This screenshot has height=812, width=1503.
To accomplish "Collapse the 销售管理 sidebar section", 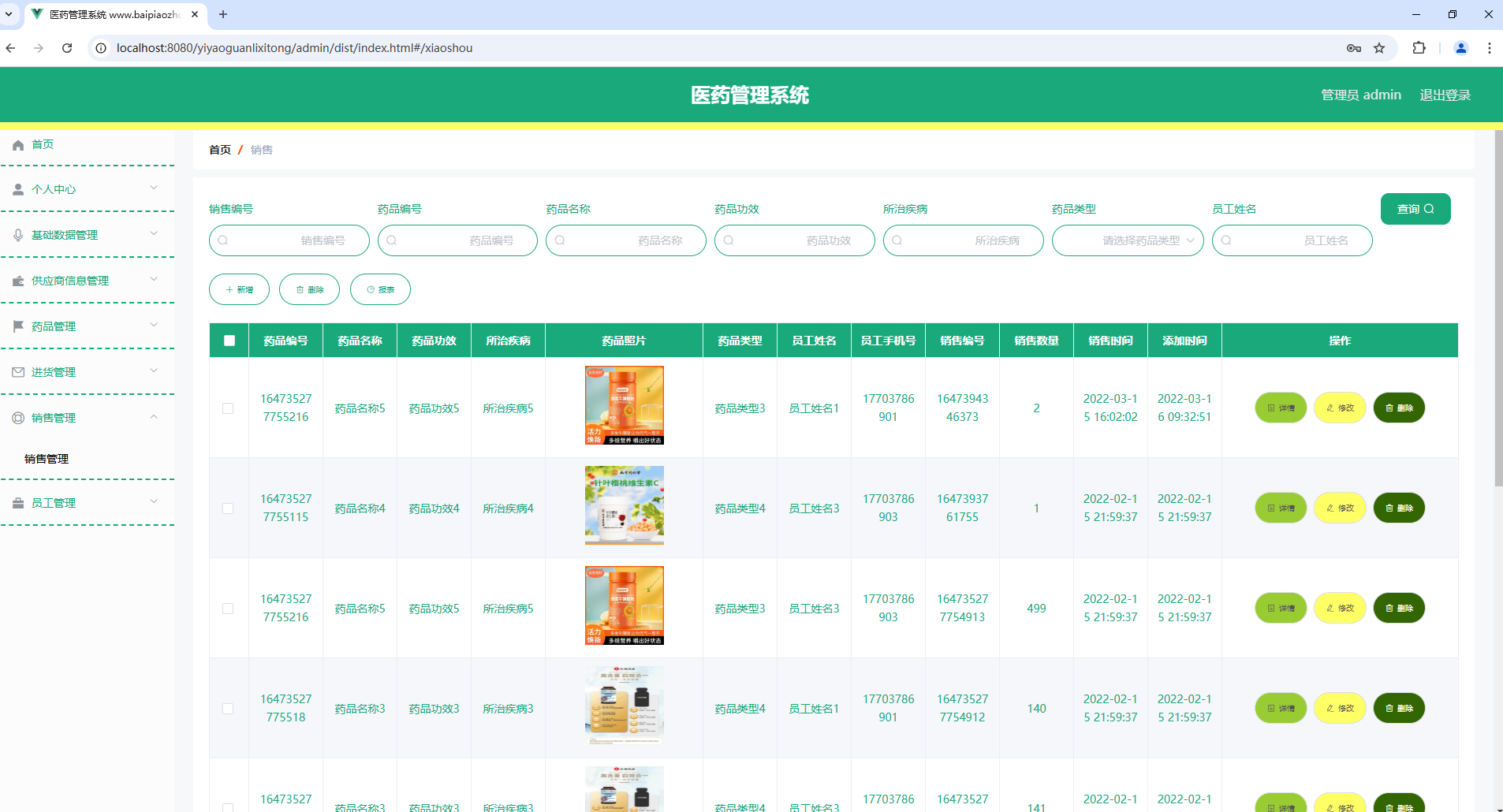I will (x=88, y=418).
